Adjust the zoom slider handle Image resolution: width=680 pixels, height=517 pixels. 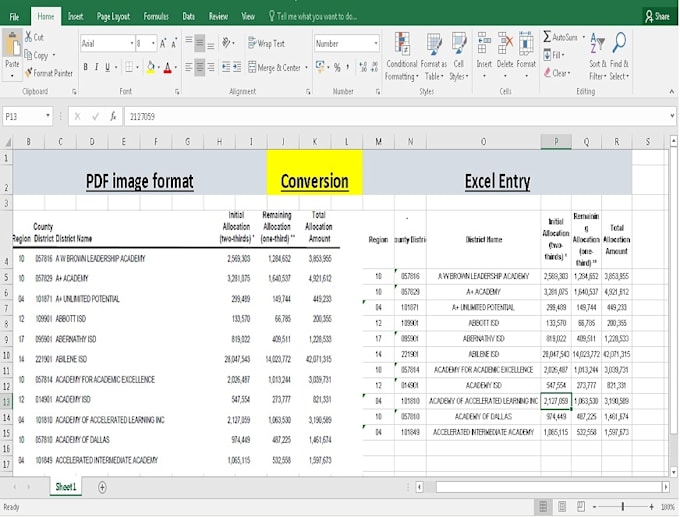[623, 506]
